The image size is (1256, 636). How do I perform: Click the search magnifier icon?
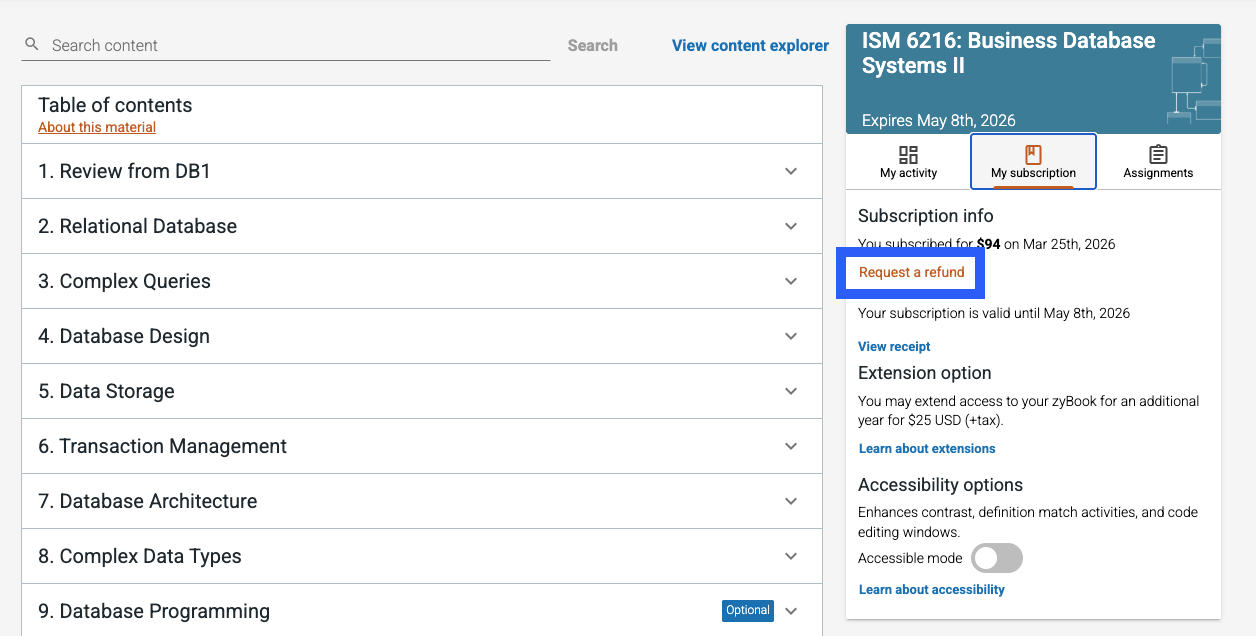coord(32,45)
